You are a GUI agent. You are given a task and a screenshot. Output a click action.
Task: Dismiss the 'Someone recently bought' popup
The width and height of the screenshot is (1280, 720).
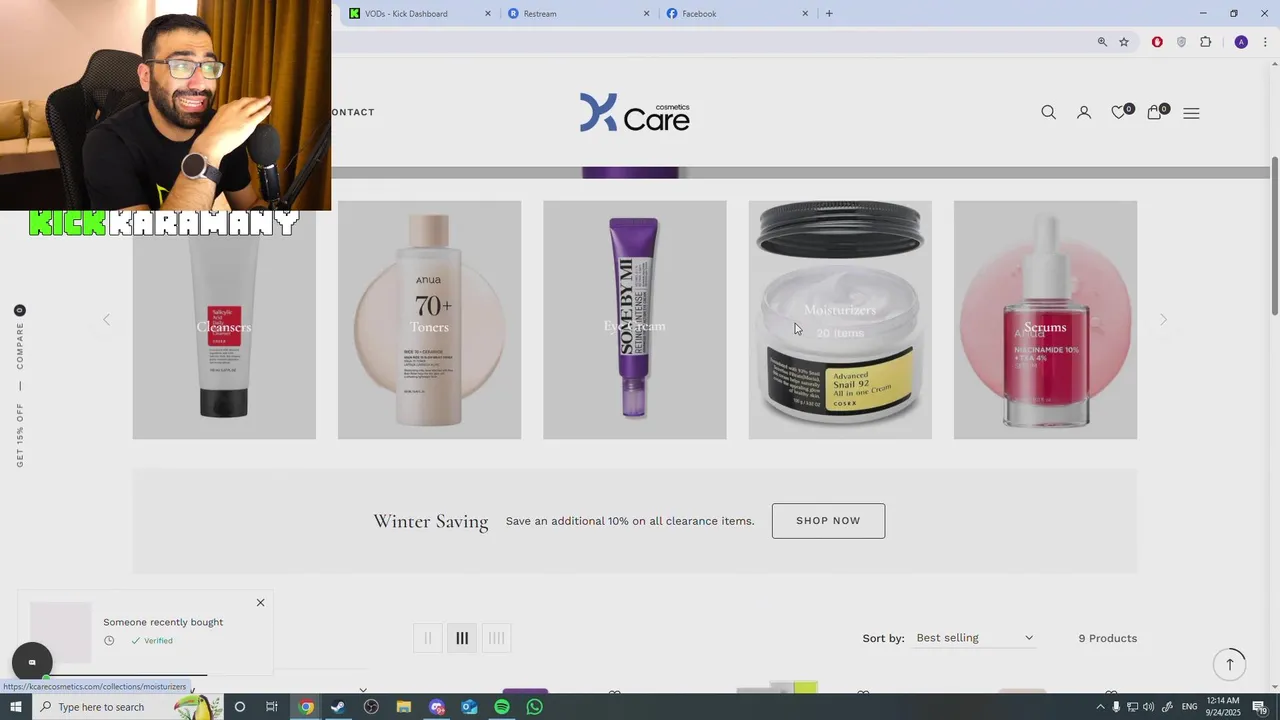point(260,602)
